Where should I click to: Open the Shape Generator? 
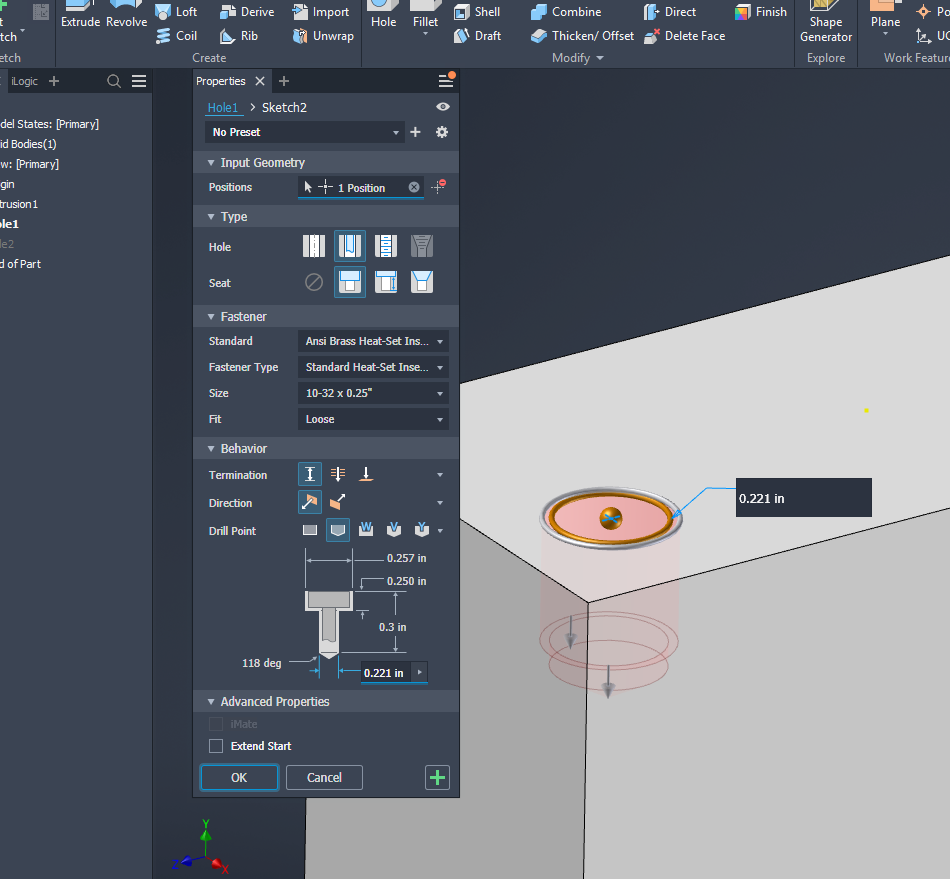pyautogui.click(x=826, y=22)
